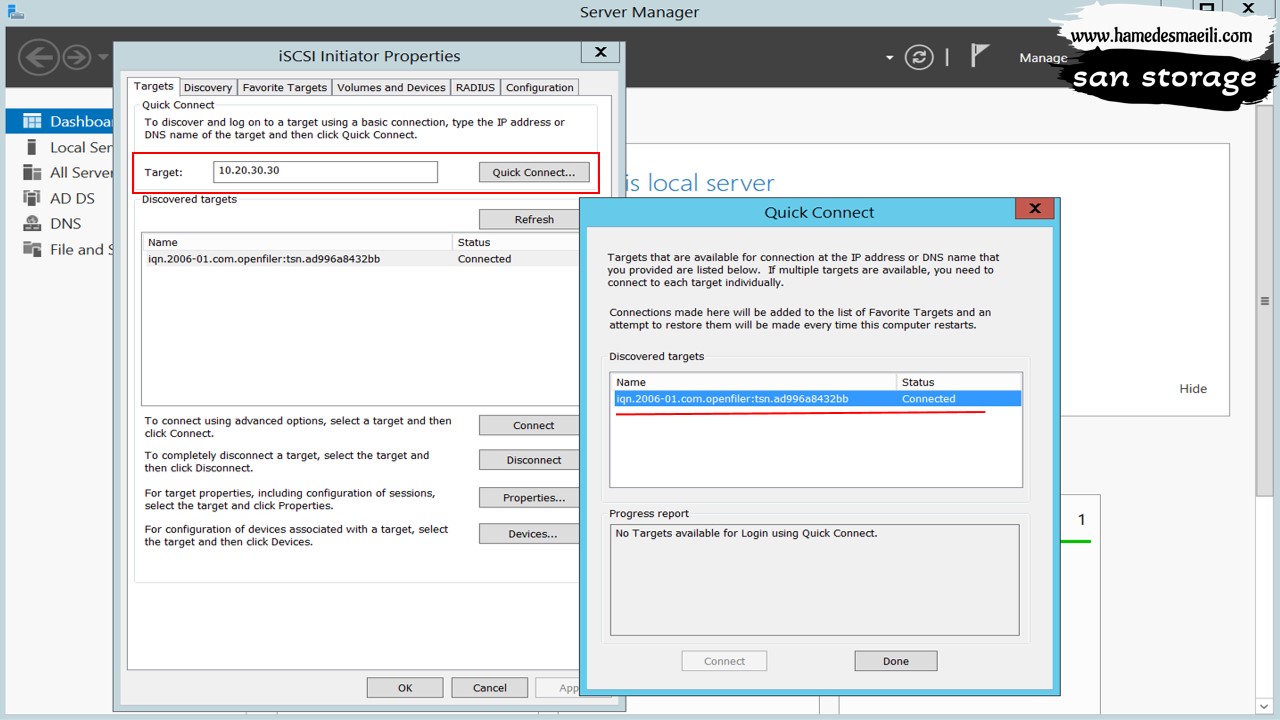Expand the dropdown arrow left of refresh icon
This screenshot has height=720, width=1280.
click(889, 58)
